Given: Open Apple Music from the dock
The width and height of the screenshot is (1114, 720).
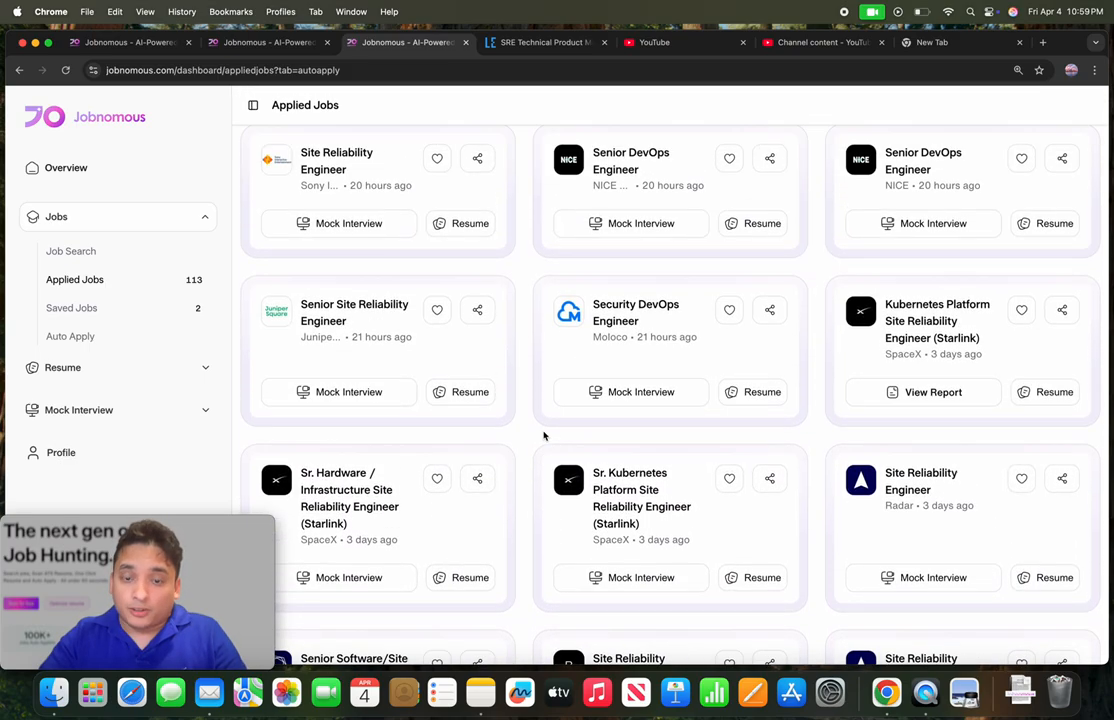Looking at the screenshot, I should coord(597,692).
